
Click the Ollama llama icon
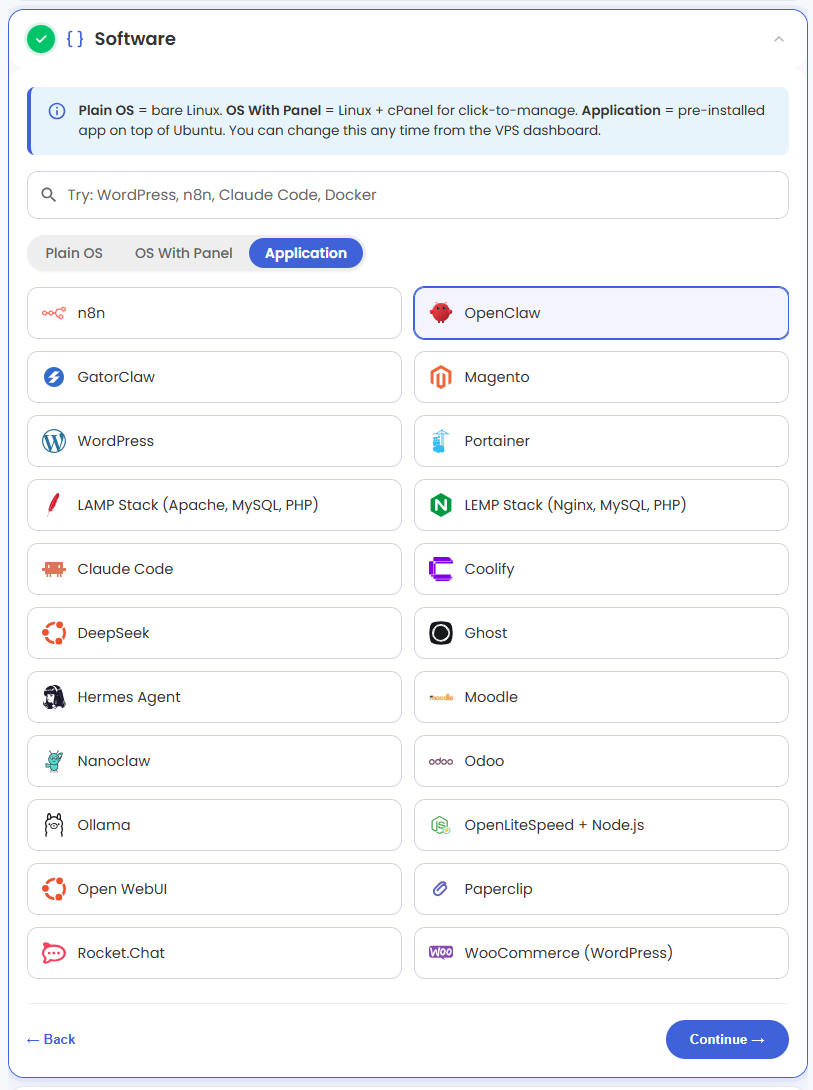(x=54, y=824)
